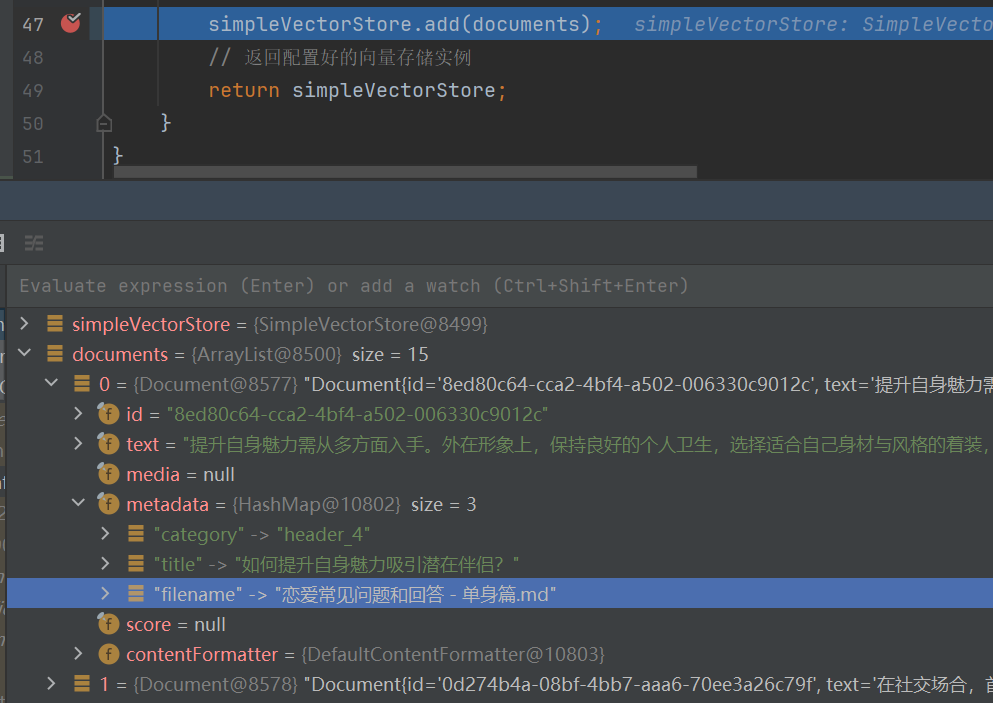Click line number 49 in the gutter
The image size is (993, 703).
coord(33,91)
